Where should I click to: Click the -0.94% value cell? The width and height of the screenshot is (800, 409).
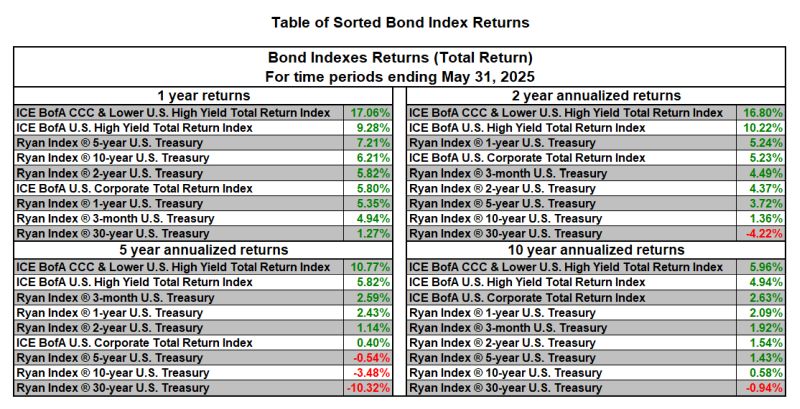tap(765, 387)
